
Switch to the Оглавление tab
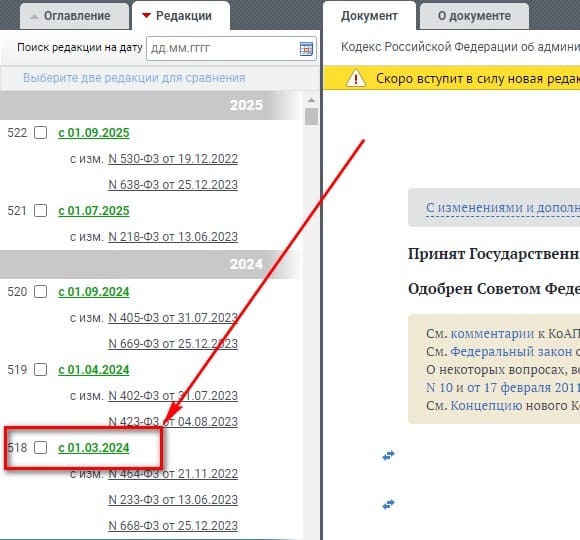coord(74,16)
